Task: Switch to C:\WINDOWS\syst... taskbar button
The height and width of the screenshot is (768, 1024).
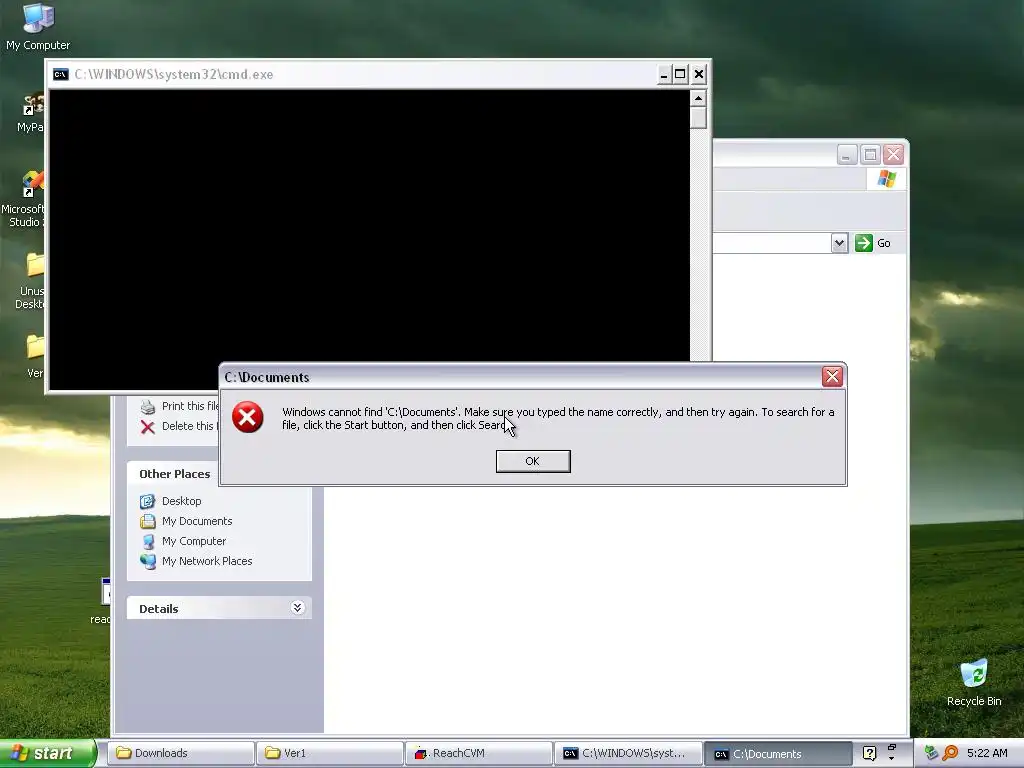Action: click(x=628, y=753)
